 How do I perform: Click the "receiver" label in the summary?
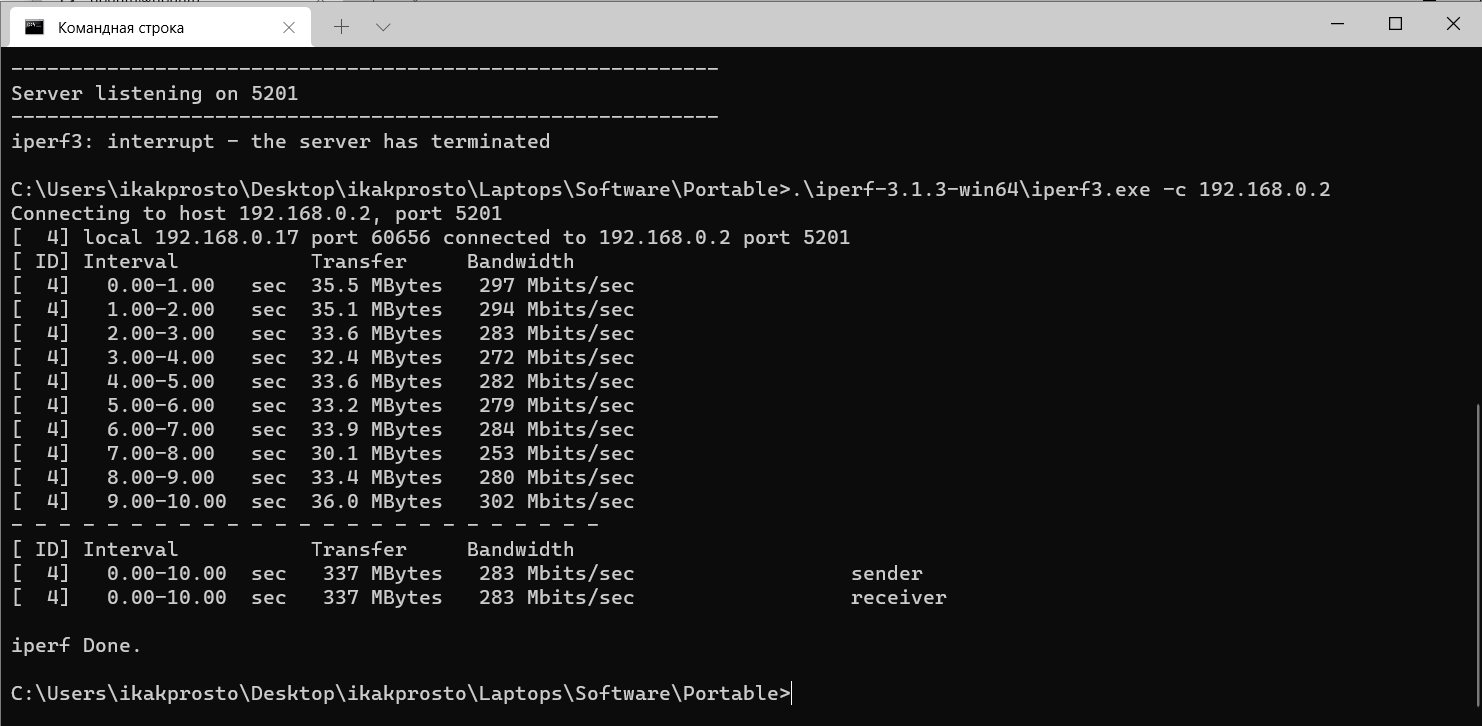coord(898,598)
